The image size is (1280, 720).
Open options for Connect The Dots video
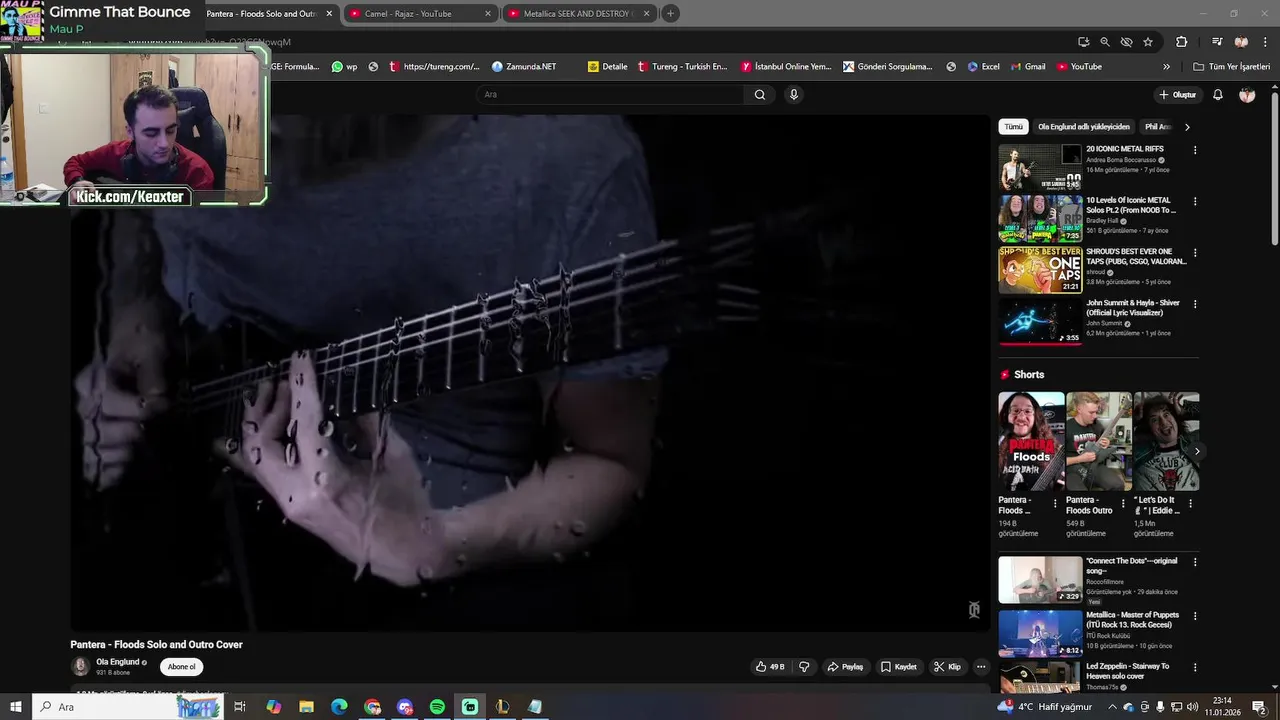(1194, 562)
